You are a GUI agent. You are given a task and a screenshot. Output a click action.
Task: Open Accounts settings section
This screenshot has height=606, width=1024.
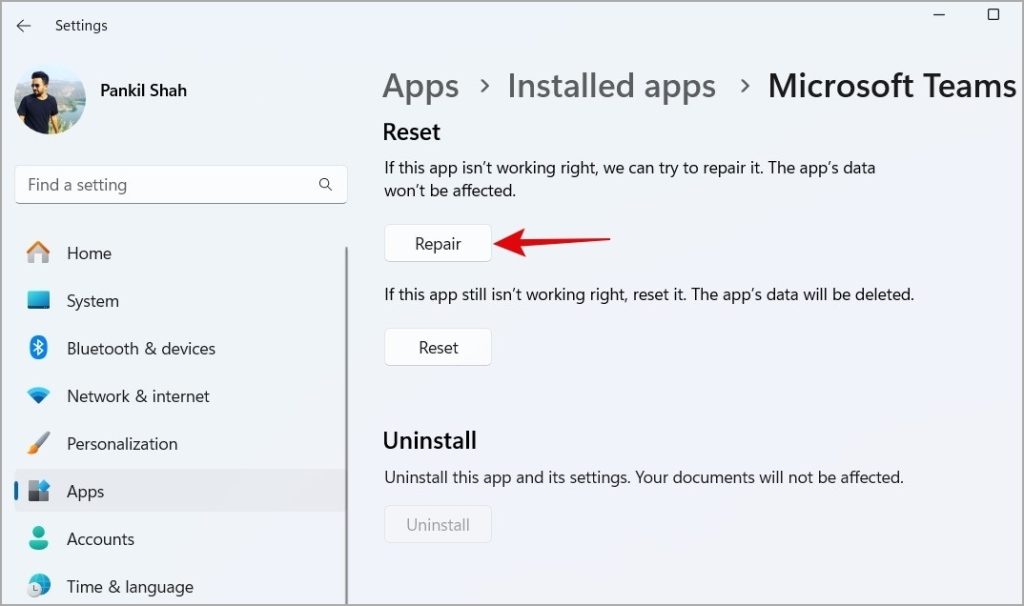tap(180, 539)
